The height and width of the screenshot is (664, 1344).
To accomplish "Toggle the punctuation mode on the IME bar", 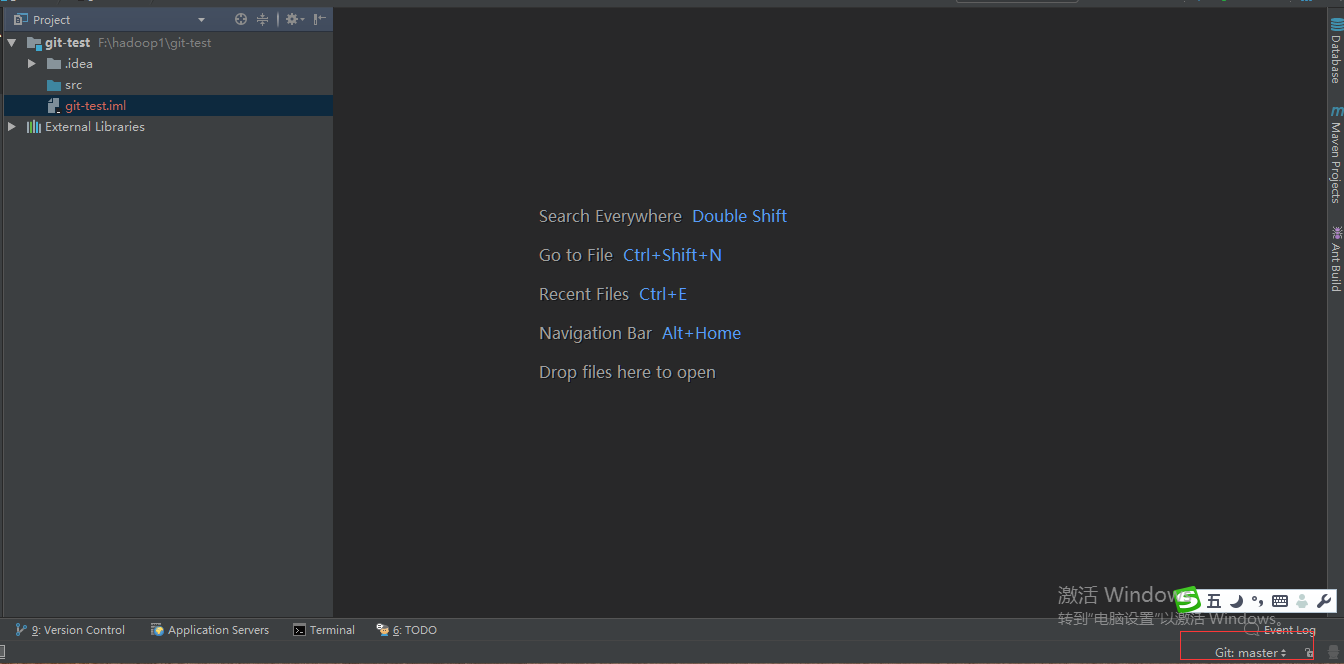I will tap(1258, 601).
